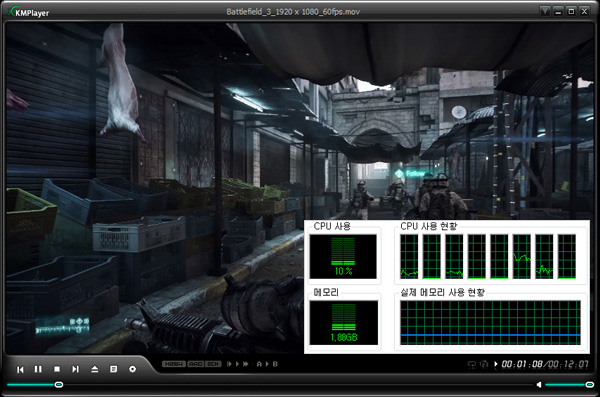Screen dimensions: 600x397
Task: Mute audio via the speaker icon
Action: coord(539,384)
